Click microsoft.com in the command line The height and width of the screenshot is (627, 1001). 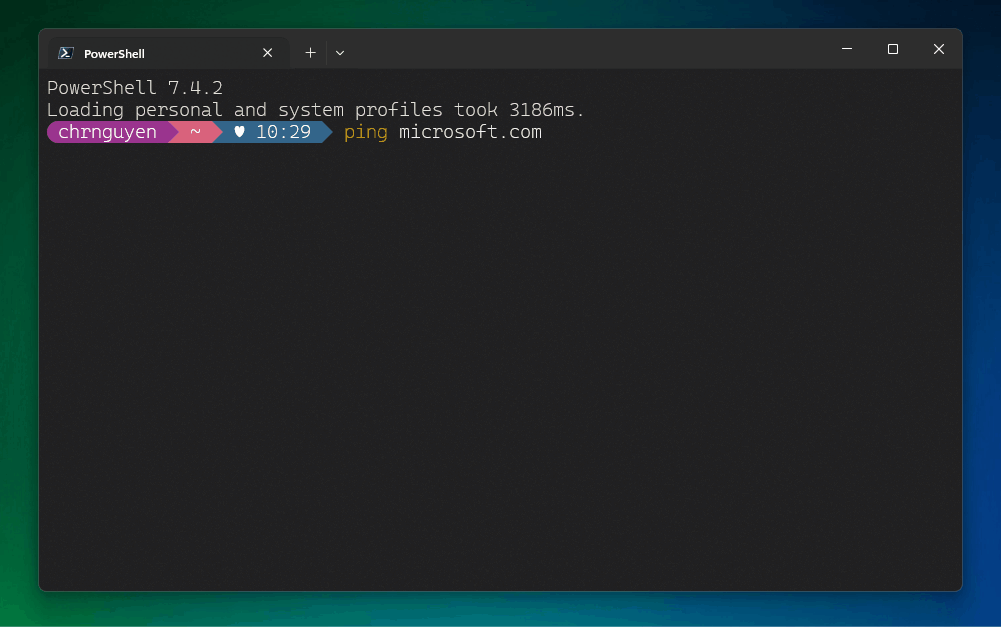pos(470,132)
